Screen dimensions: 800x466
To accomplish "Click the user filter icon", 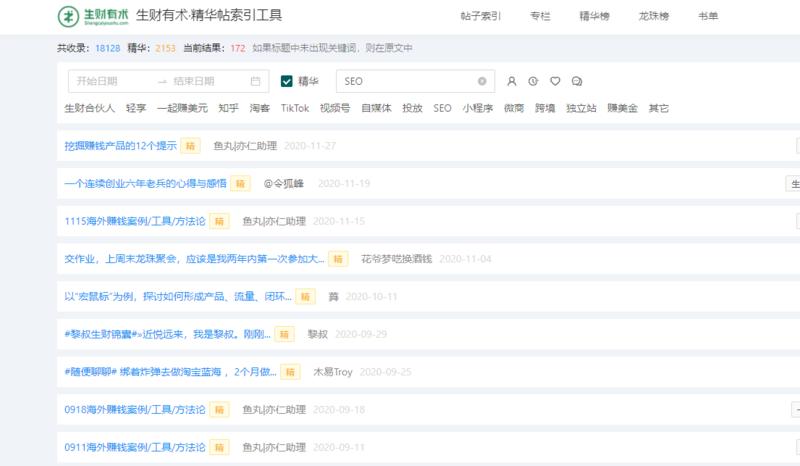I will [x=511, y=81].
